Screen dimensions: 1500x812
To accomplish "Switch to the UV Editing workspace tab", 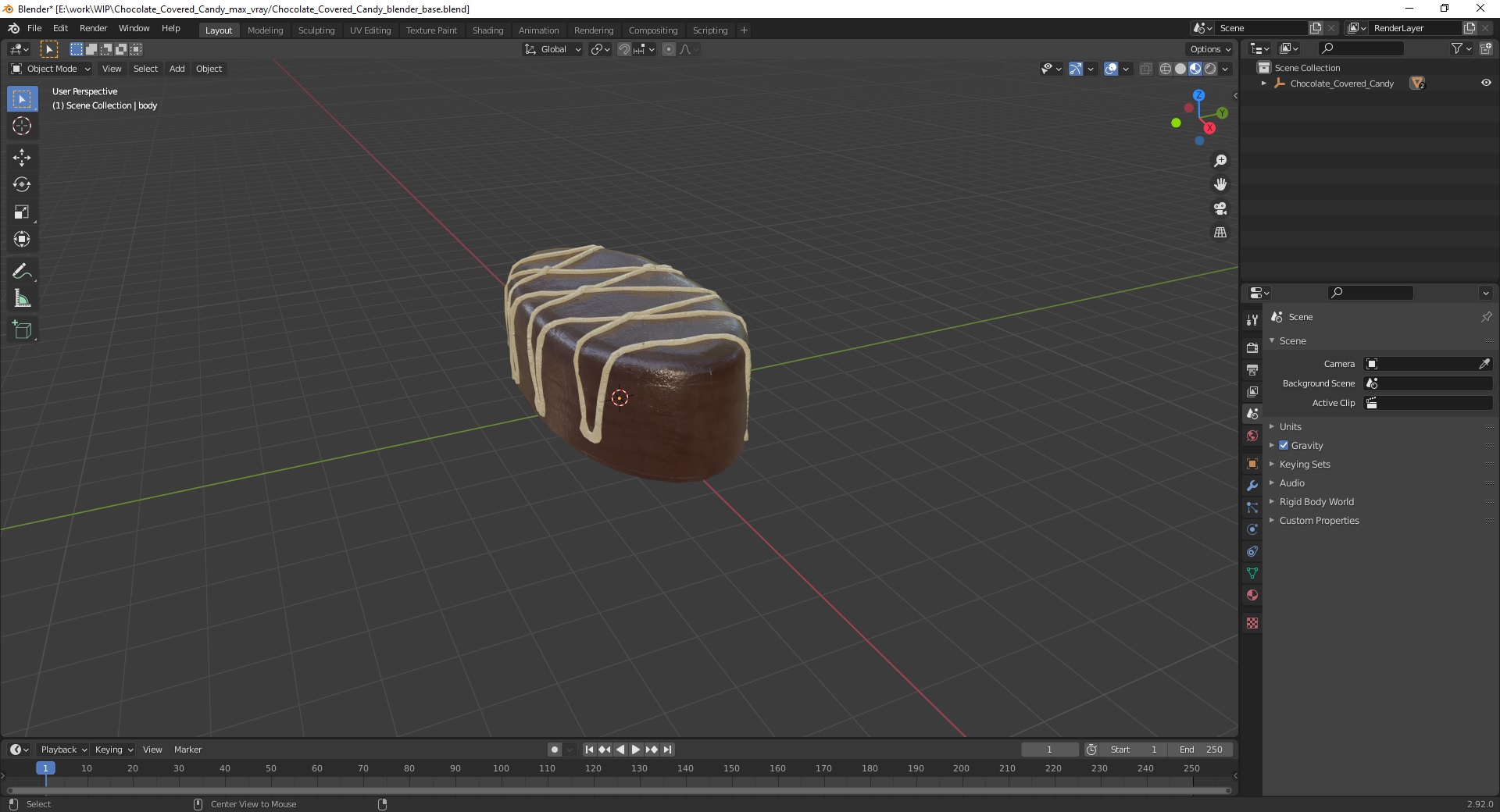I will click(x=370, y=30).
